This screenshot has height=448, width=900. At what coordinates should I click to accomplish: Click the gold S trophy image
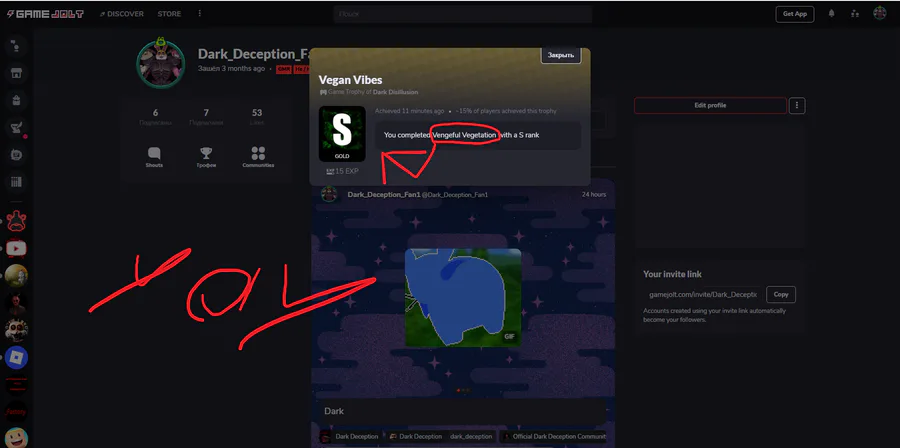click(x=342, y=134)
